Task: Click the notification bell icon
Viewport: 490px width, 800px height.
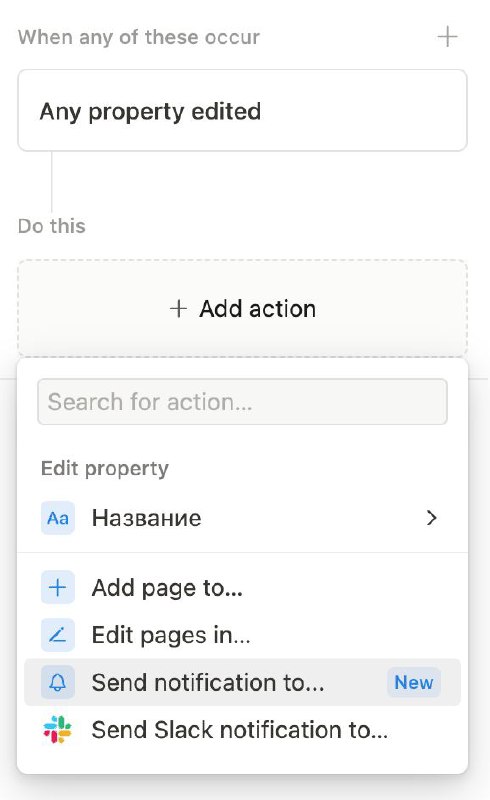Action: pos(58,682)
